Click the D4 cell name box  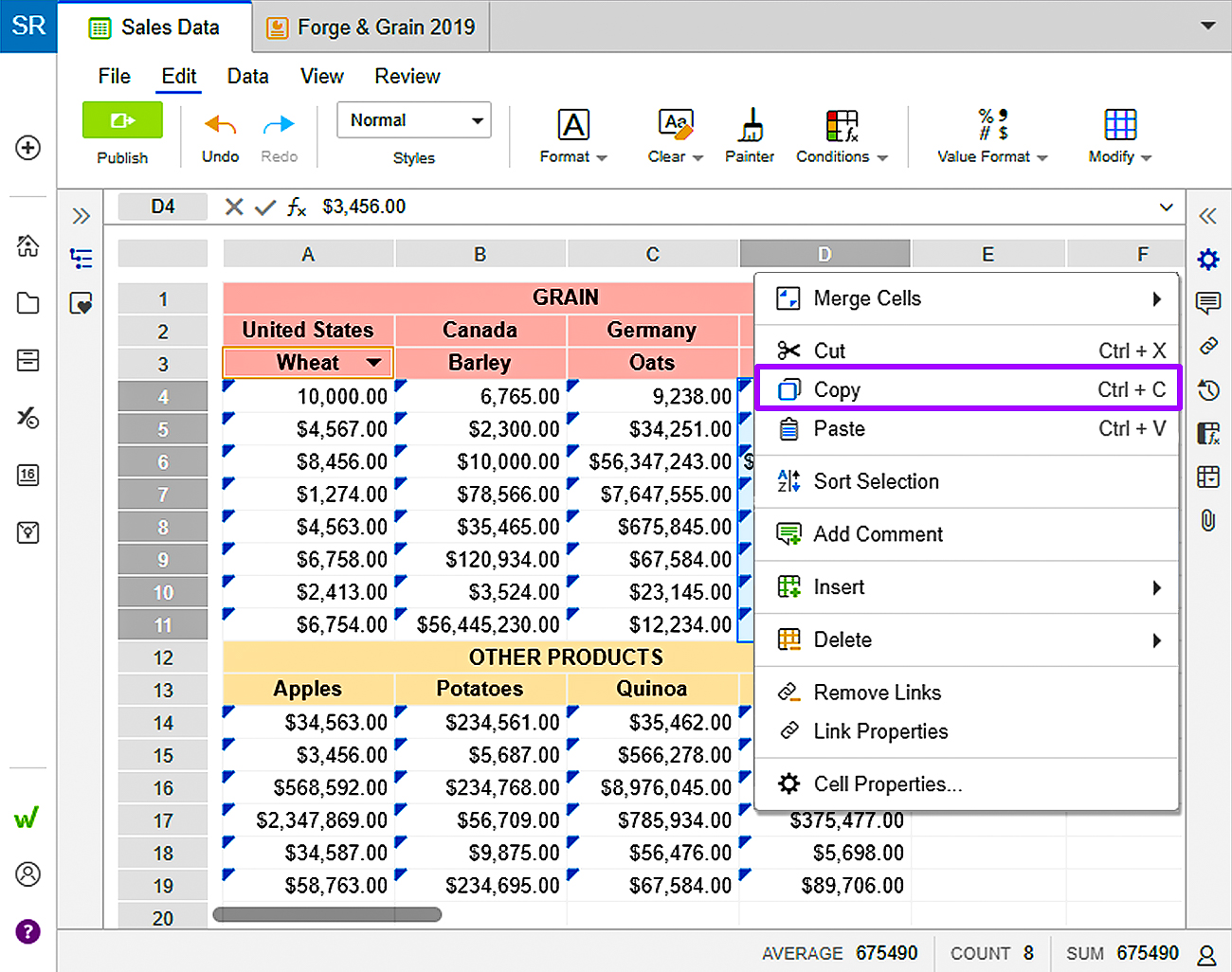(162, 207)
